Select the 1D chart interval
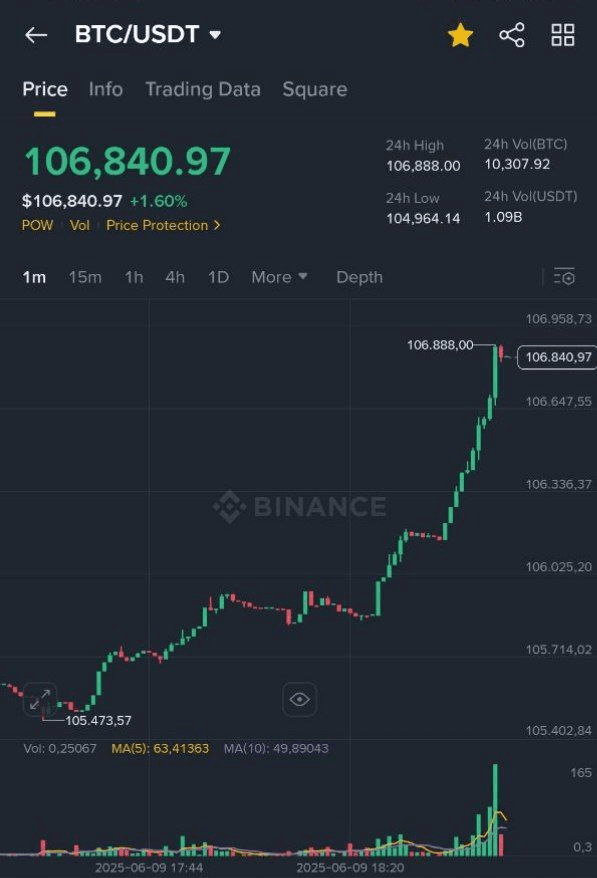The width and height of the screenshot is (597, 878). (218, 277)
